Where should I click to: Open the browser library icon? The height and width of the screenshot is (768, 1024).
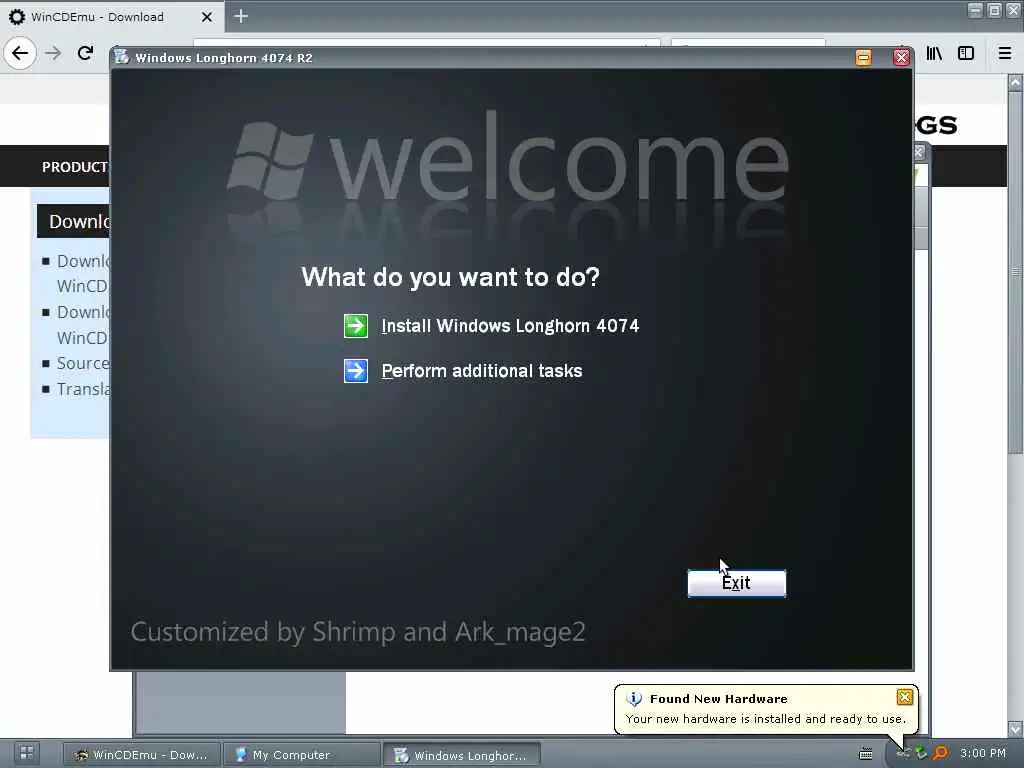pyautogui.click(x=934, y=54)
